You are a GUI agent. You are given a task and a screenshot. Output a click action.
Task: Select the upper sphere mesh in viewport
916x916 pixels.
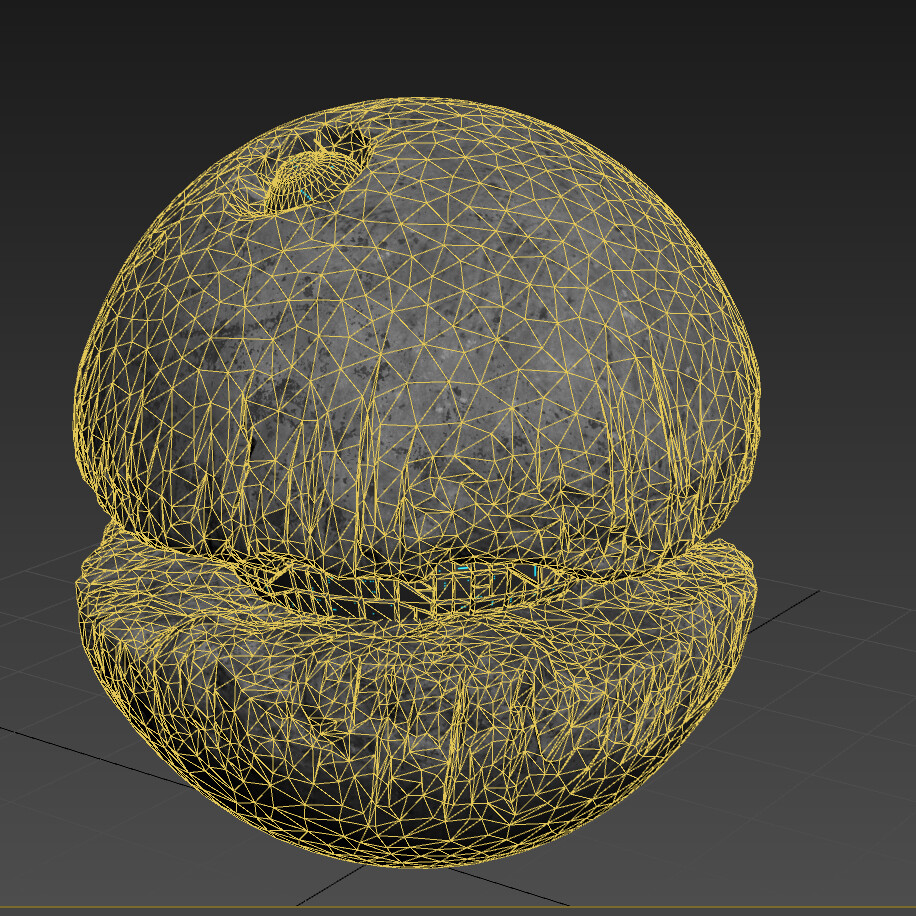pyautogui.click(x=417, y=339)
